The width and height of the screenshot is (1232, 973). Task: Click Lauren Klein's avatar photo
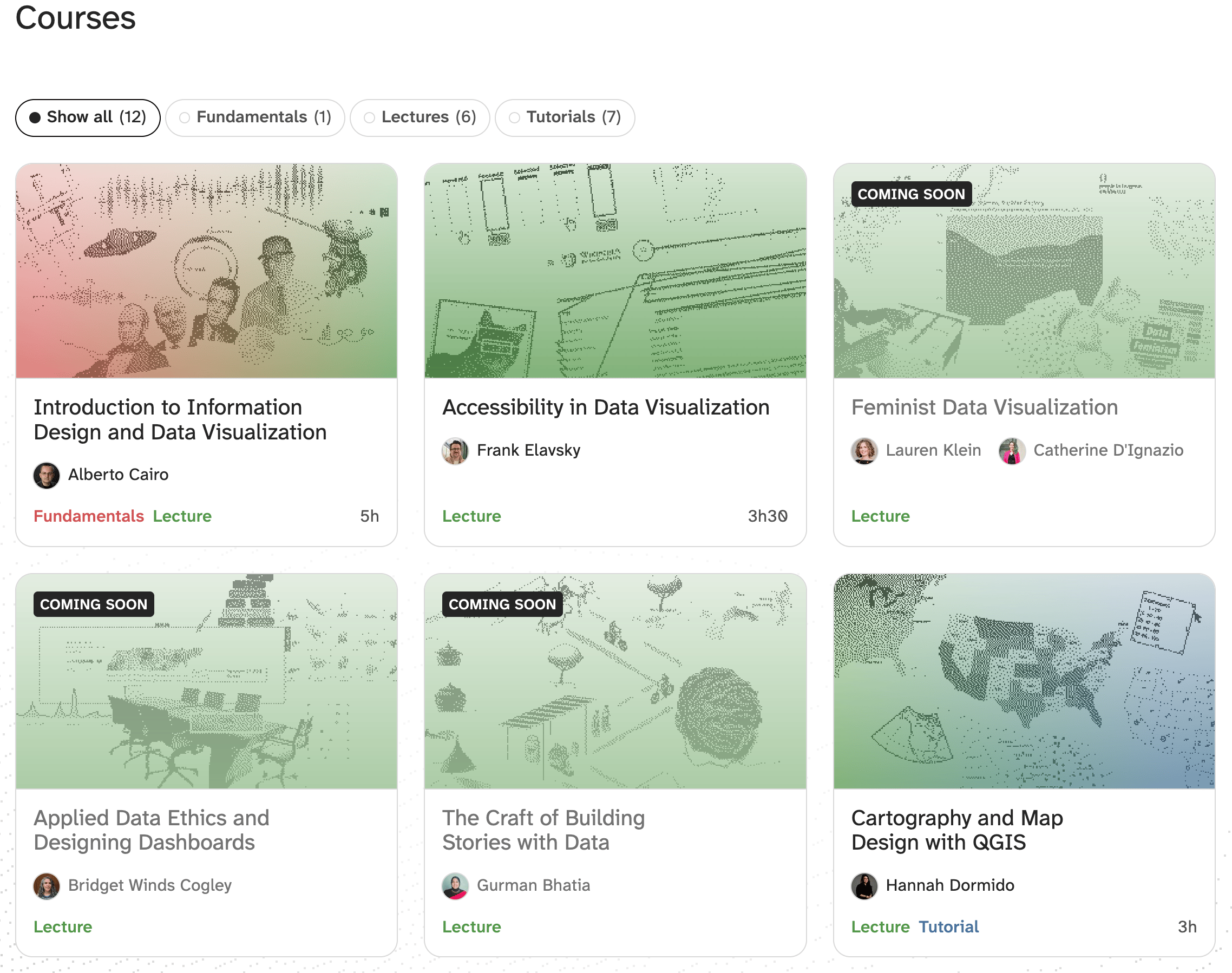click(864, 451)
